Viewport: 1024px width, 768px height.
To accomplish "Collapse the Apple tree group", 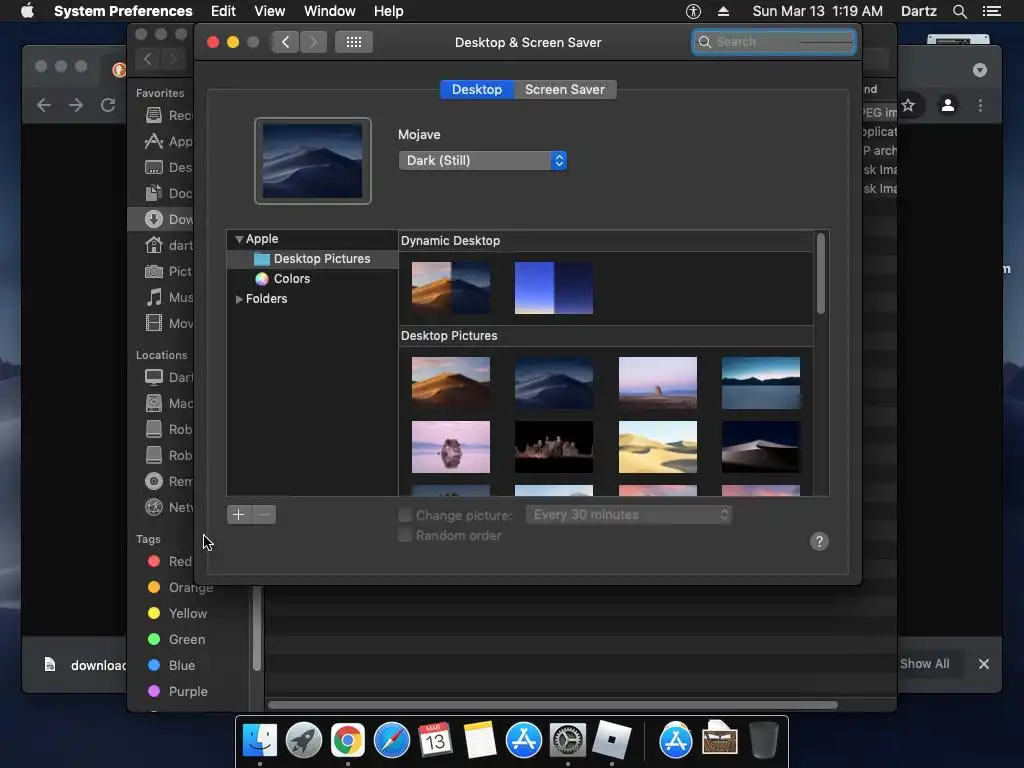I will (239, 240).
